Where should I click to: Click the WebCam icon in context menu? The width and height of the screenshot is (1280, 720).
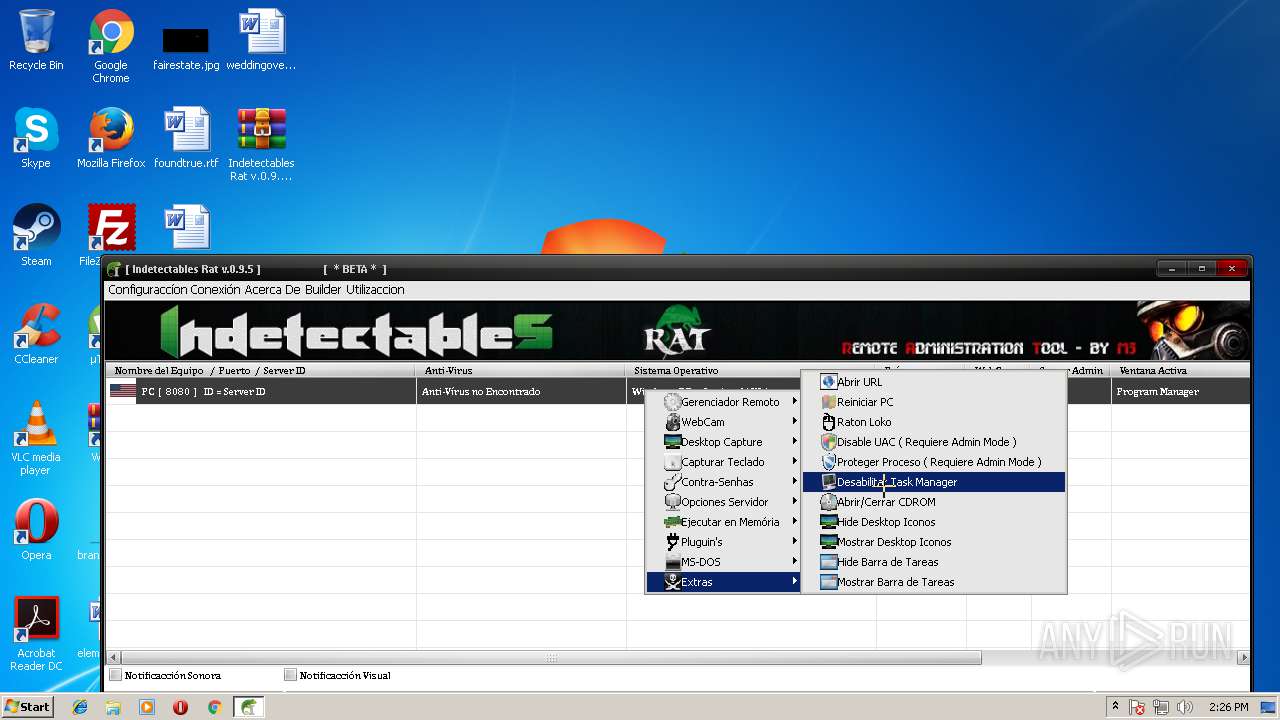pos(672,422)
